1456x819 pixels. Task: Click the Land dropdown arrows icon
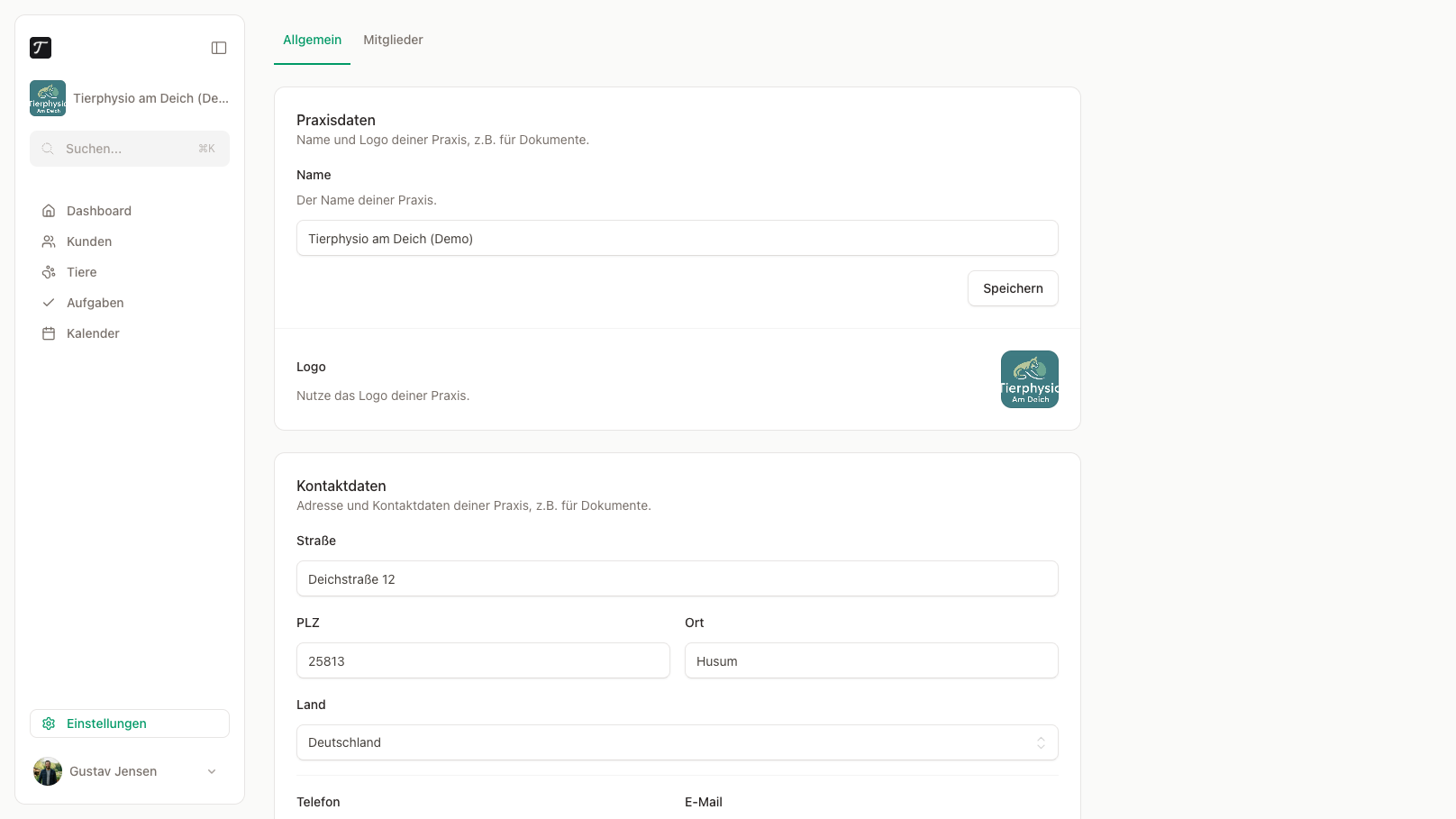[1041, 742]
